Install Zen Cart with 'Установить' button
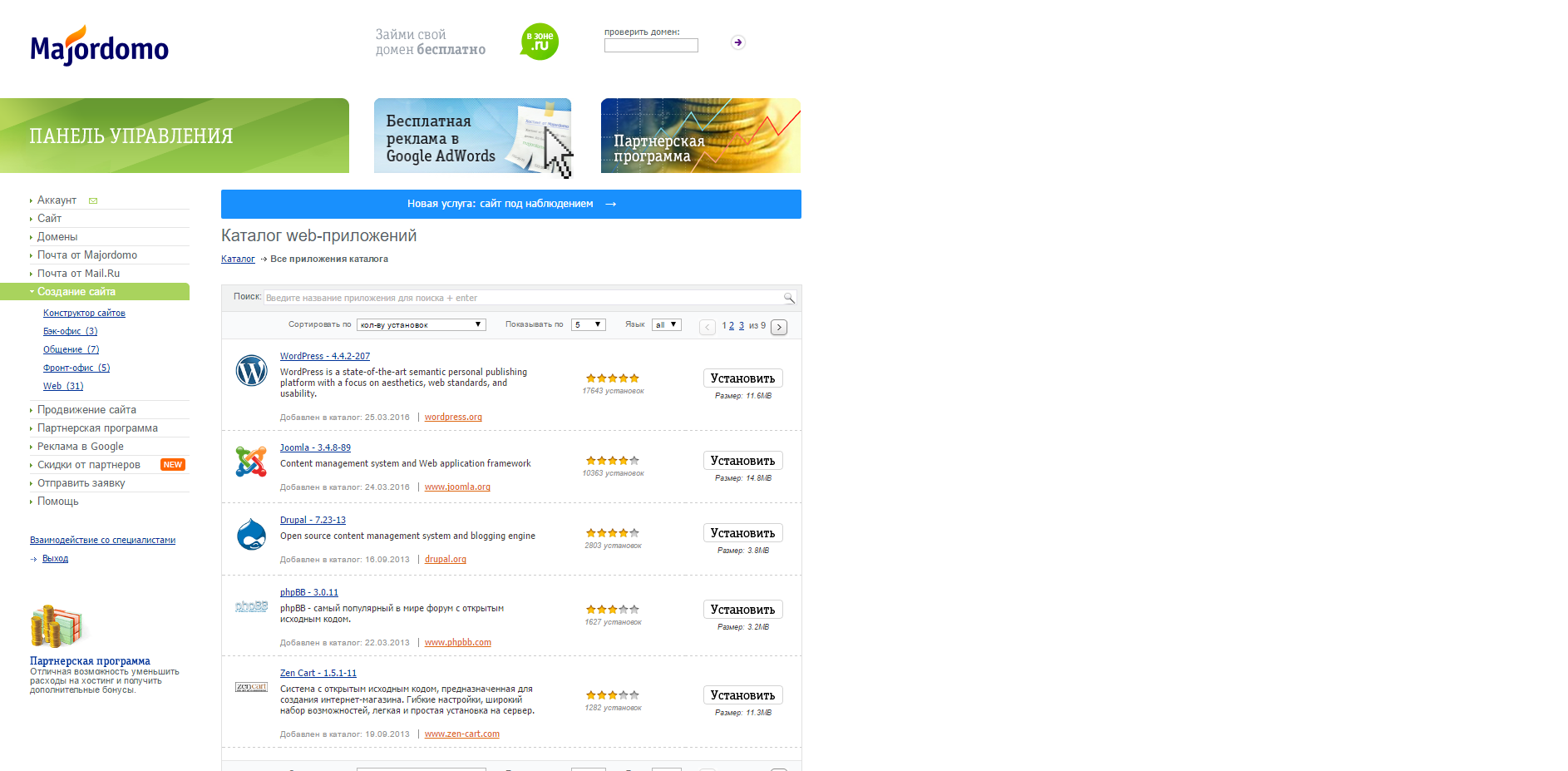Screen dimensions: 1568x771 743,695
